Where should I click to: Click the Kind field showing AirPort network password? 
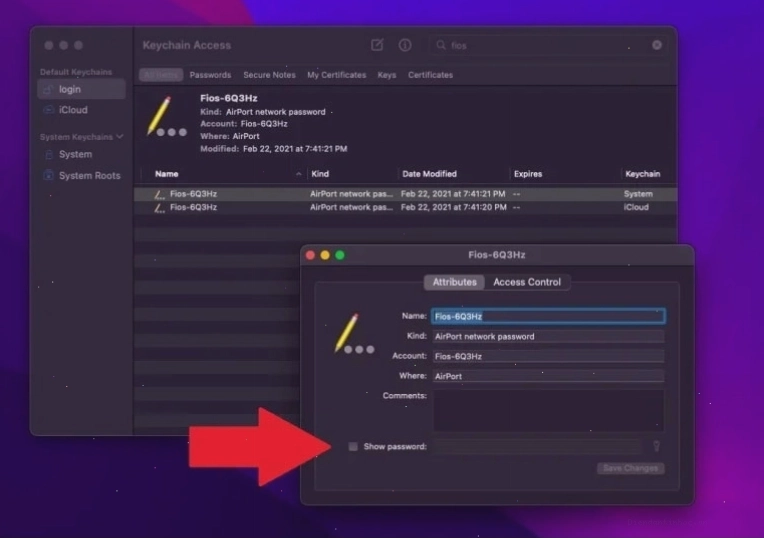click(x=548, y=336)
